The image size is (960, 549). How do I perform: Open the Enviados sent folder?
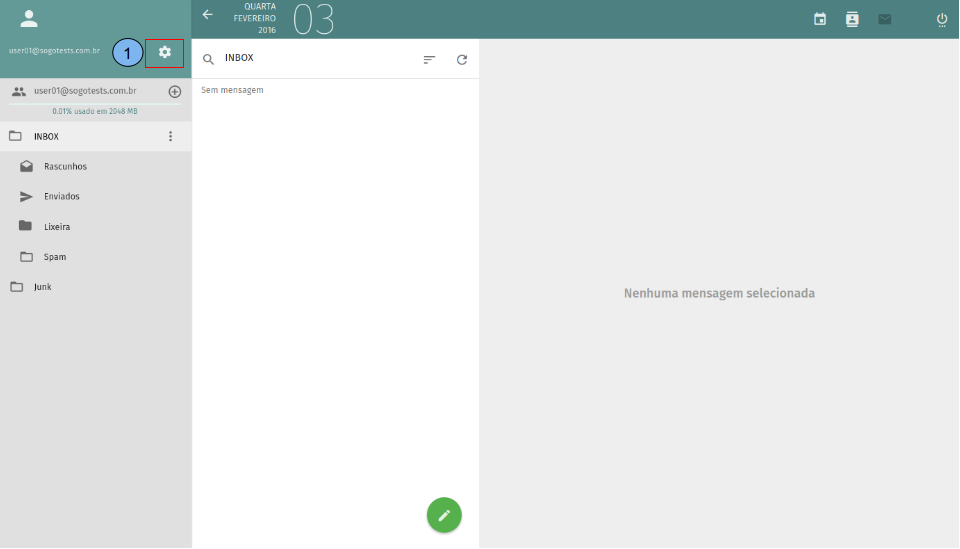point(62,196)
